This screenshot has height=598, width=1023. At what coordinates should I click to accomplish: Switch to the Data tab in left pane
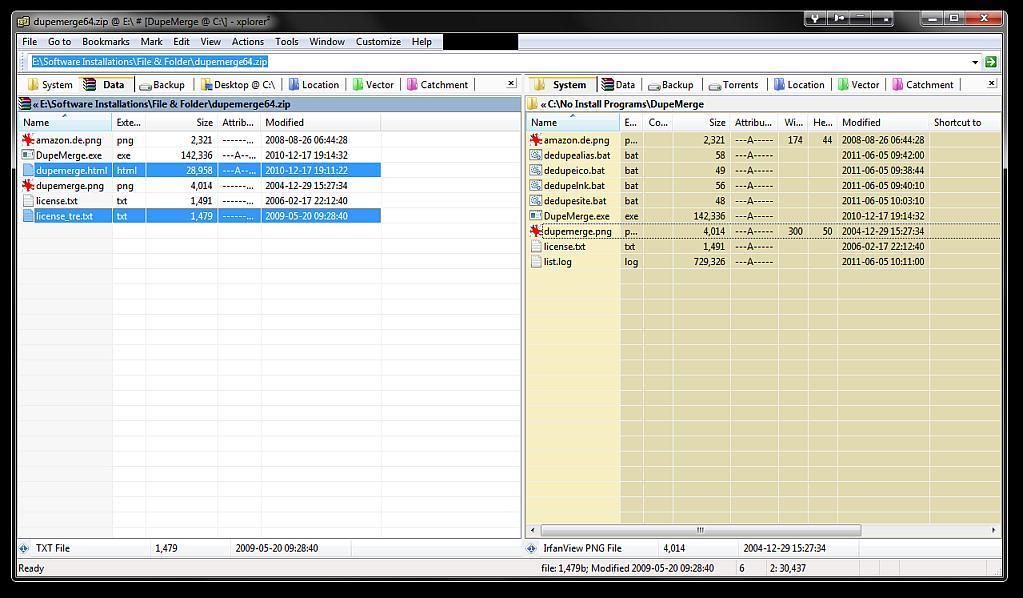pyautogui.click(x=106, y=85)
